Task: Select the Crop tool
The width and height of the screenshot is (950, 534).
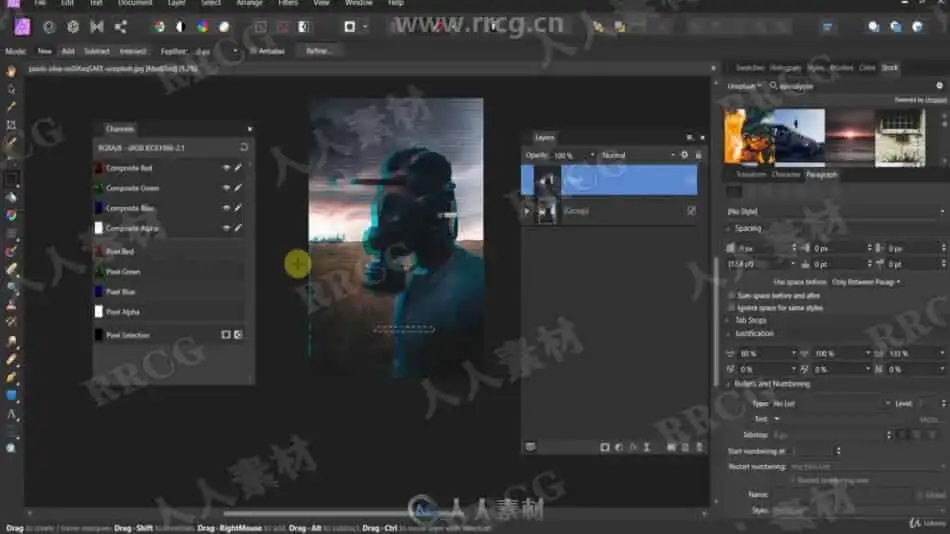Action: point(11,125)
